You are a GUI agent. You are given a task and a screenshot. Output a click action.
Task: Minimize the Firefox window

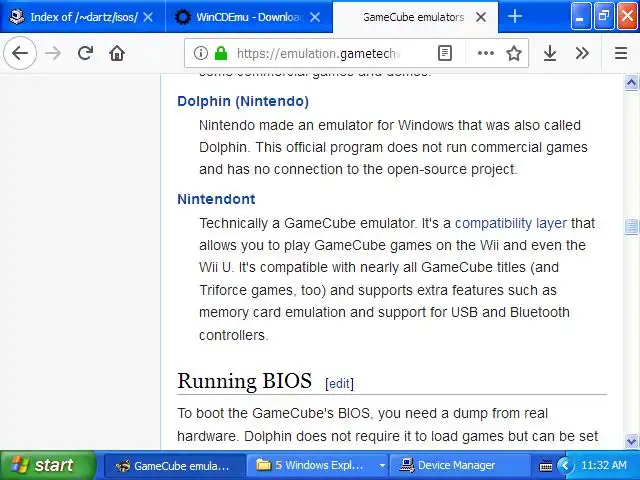pyautogui.click(x=581, y=17)
